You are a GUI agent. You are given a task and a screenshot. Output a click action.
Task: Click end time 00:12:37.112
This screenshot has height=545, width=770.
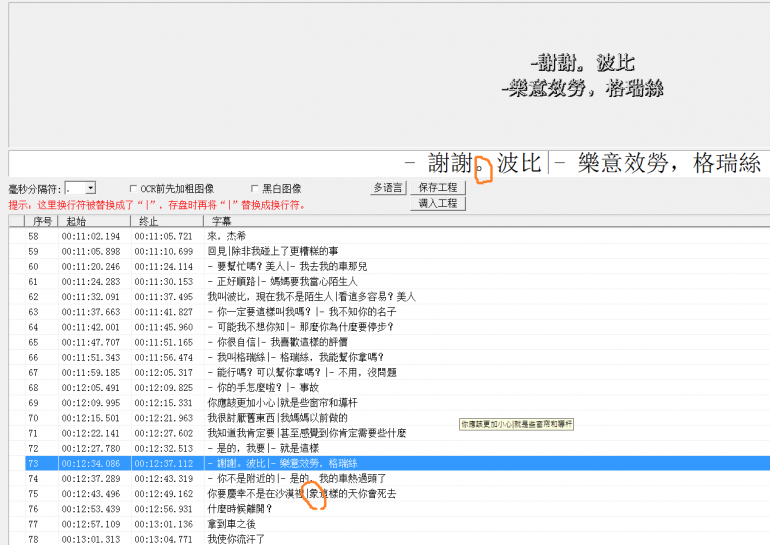[x=164, y=463]
